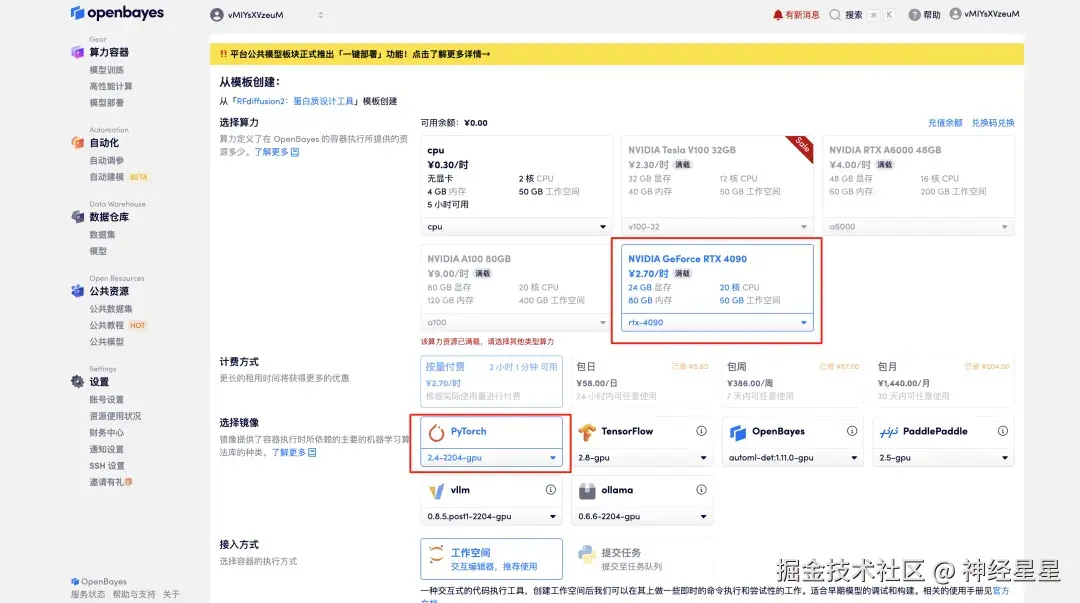The width and height of the screenshot is (1080, 603).
Task: Show TensorFlow image info icon
Action: point(701,431)
